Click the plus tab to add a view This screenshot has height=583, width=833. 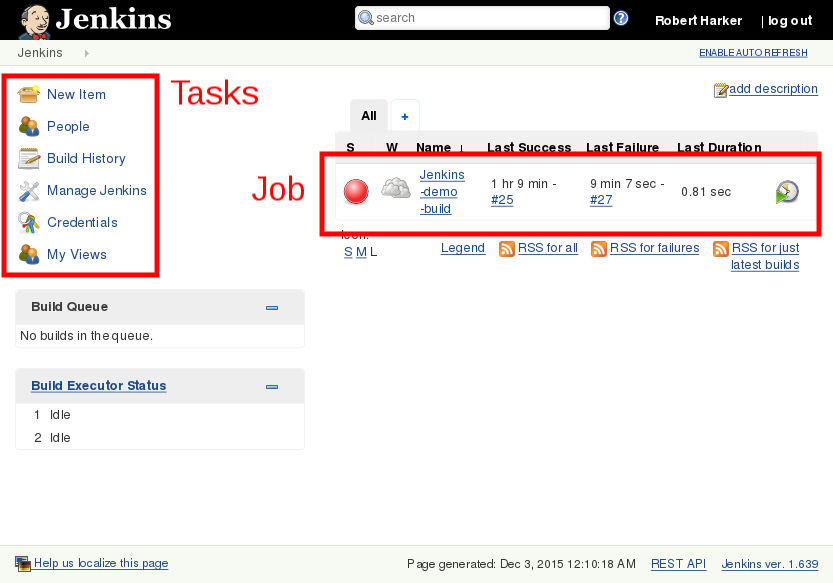point(405,116)
